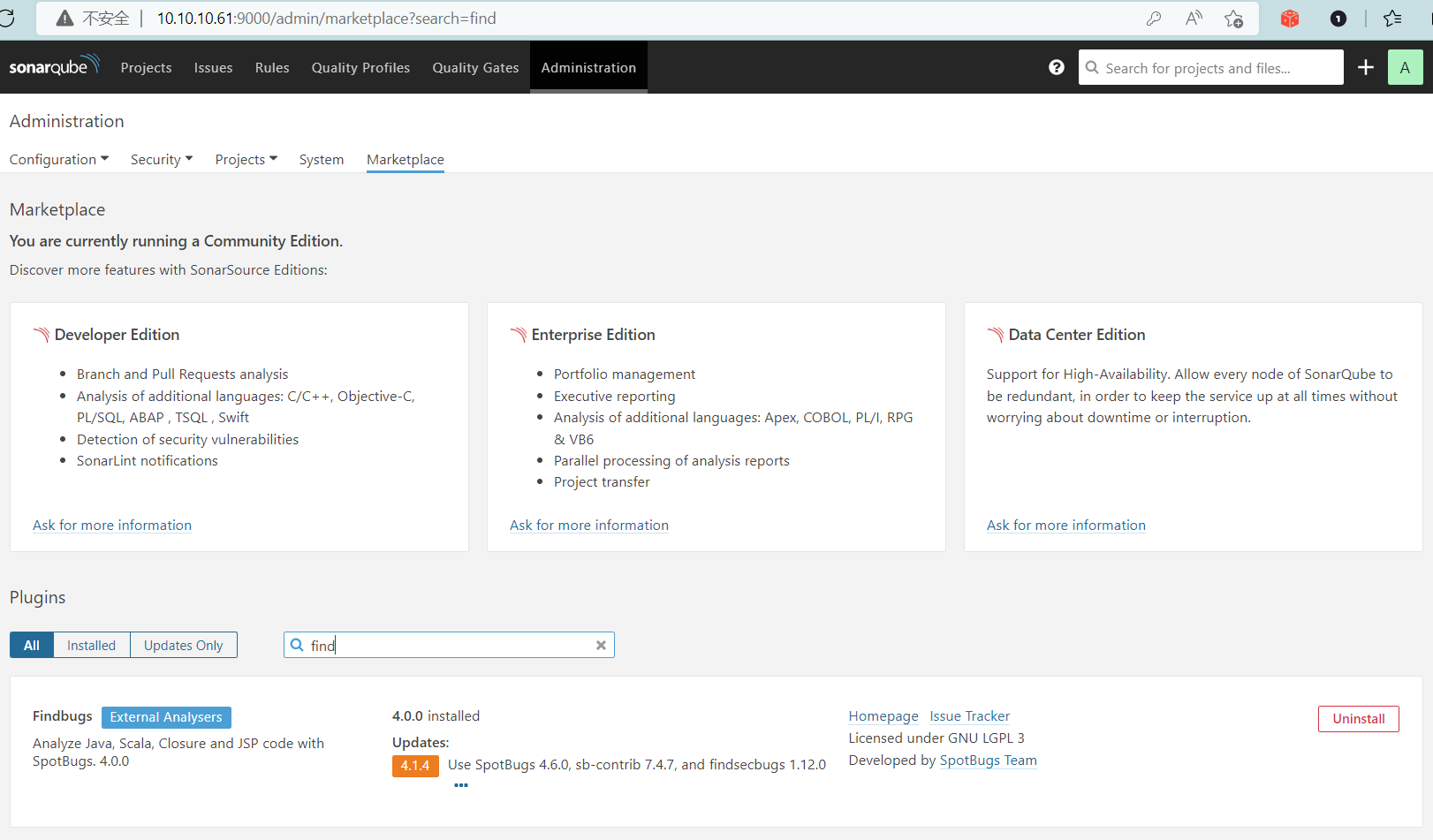Open the Marketplace tab

(x=406, y=159)
